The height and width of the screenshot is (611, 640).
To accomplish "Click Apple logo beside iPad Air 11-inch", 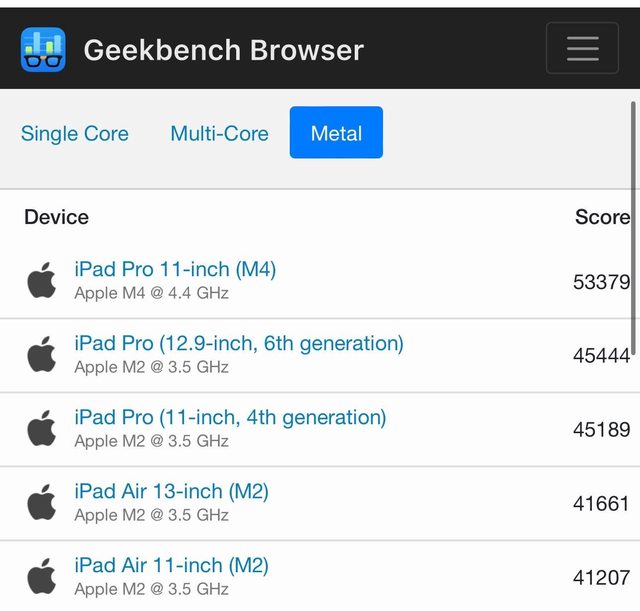I will (42, 577).
